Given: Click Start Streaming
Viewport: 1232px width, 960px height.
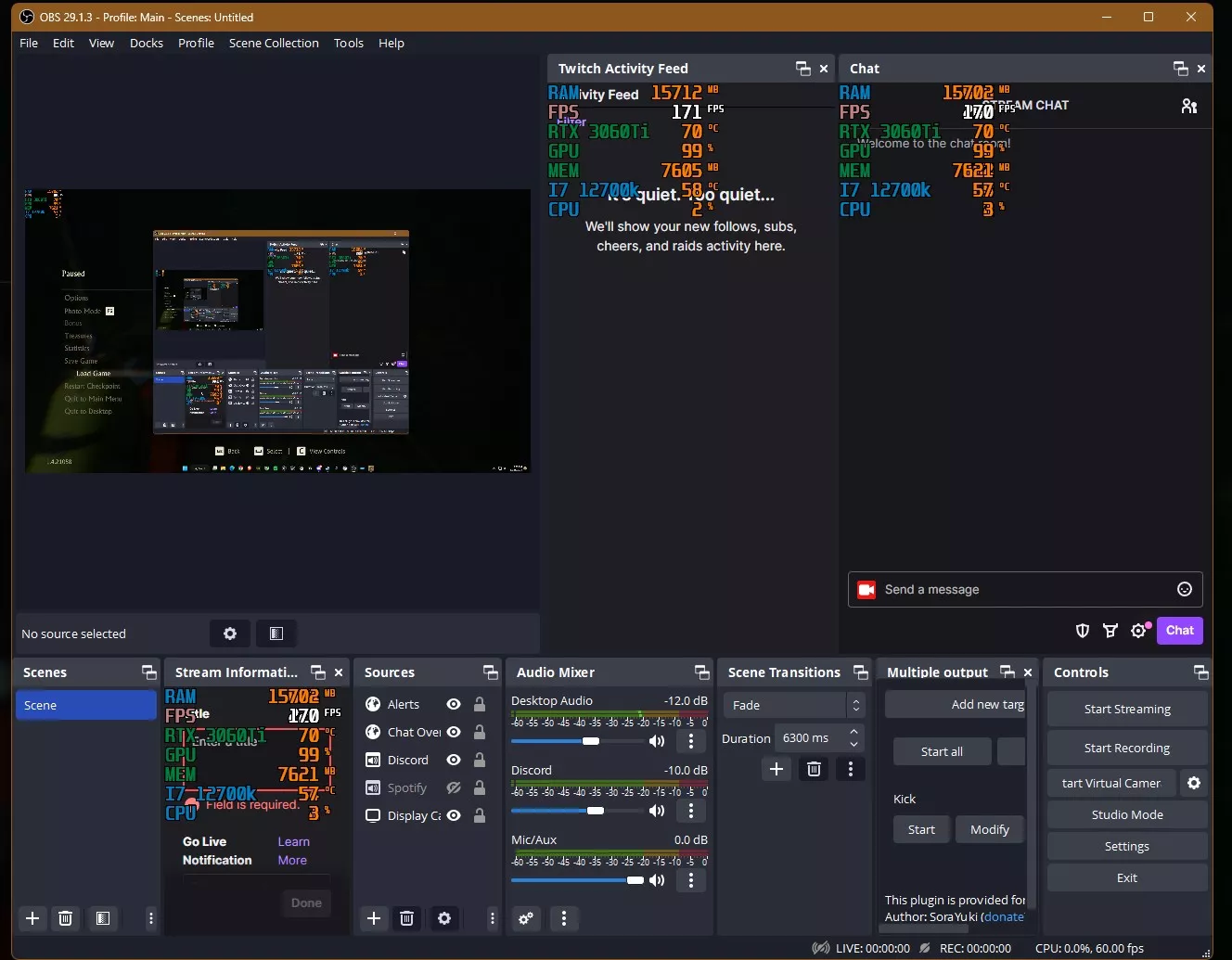Looking at the screenshot, I should click(x=1126, y=709).
